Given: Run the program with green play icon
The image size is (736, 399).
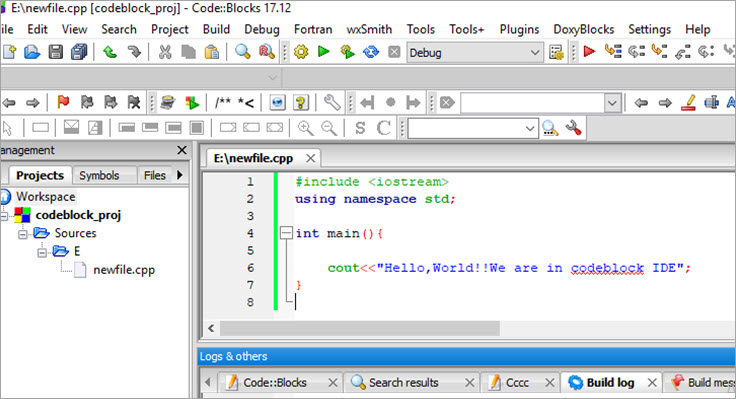Looking at the screenshot, I should click(x=323, y=52).
